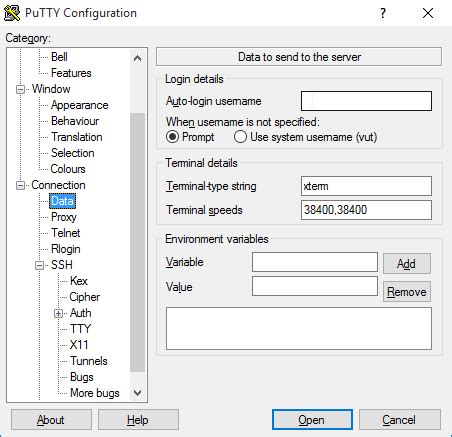Click the 'Data to send to the server' header

[299, 57]
